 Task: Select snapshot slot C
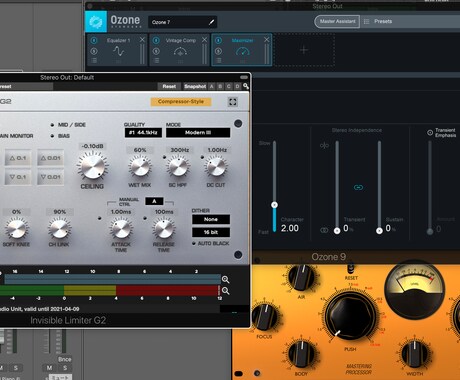229,86
